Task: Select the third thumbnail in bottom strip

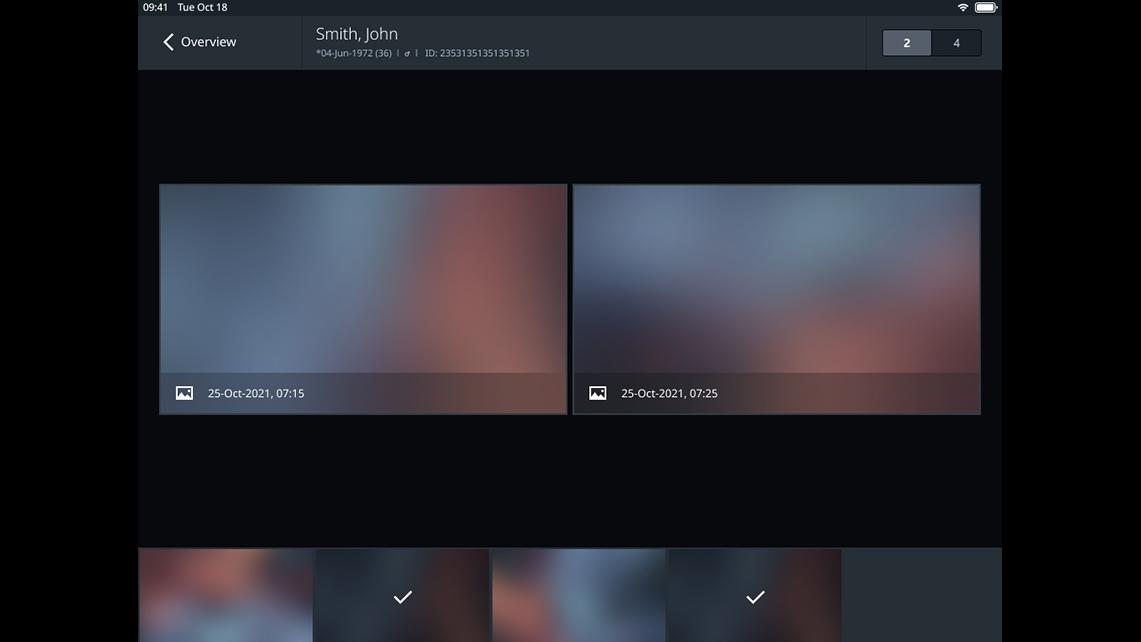Action: tap(579, 595)
